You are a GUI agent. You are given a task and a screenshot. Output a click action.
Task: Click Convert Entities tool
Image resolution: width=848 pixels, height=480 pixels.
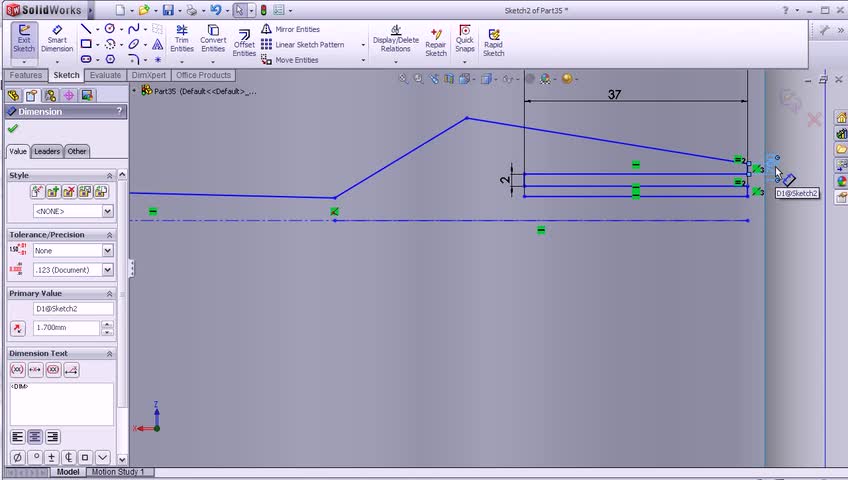(x=213, y=38)
